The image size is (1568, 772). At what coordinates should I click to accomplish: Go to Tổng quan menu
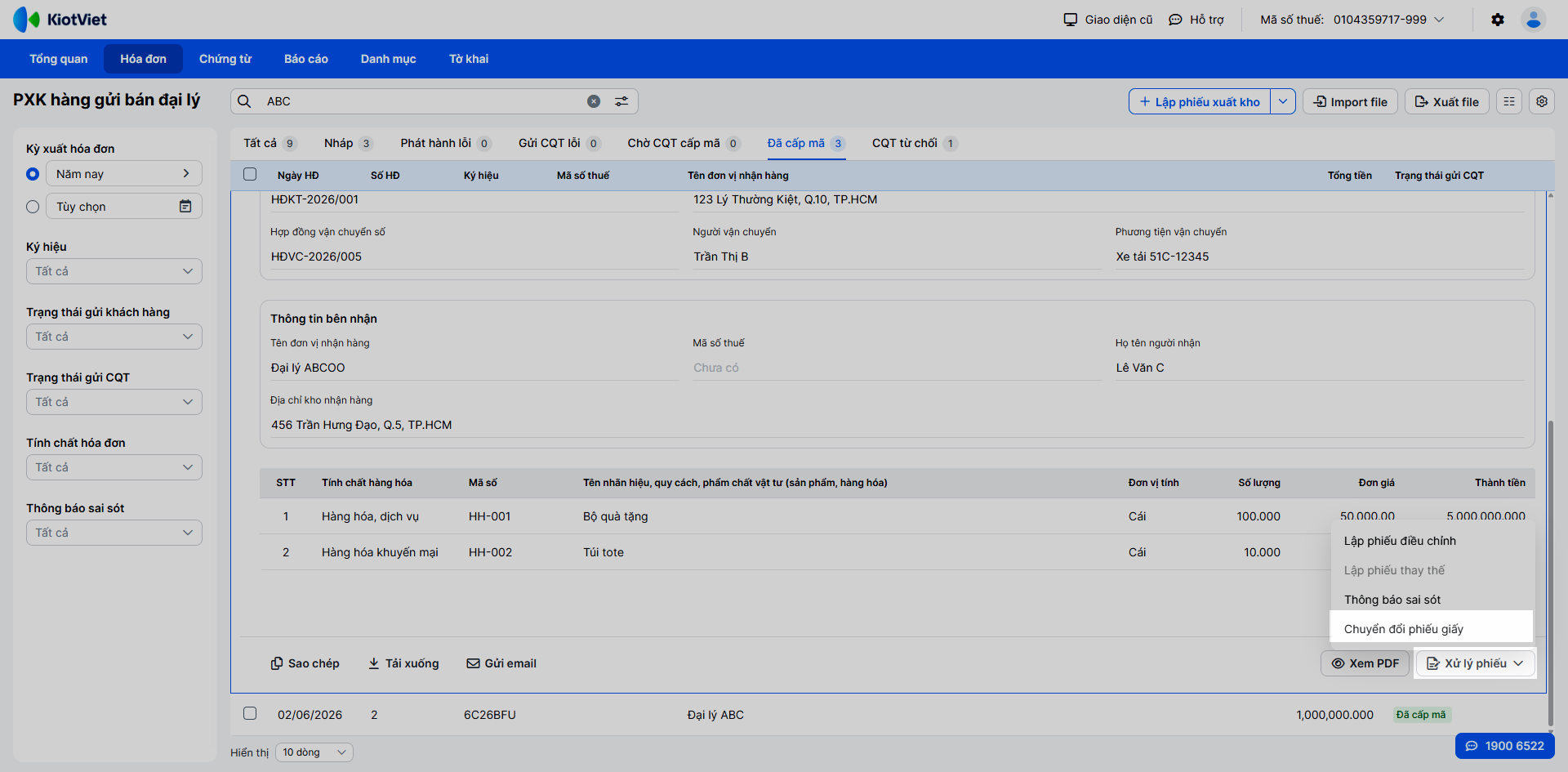point(59,59)
